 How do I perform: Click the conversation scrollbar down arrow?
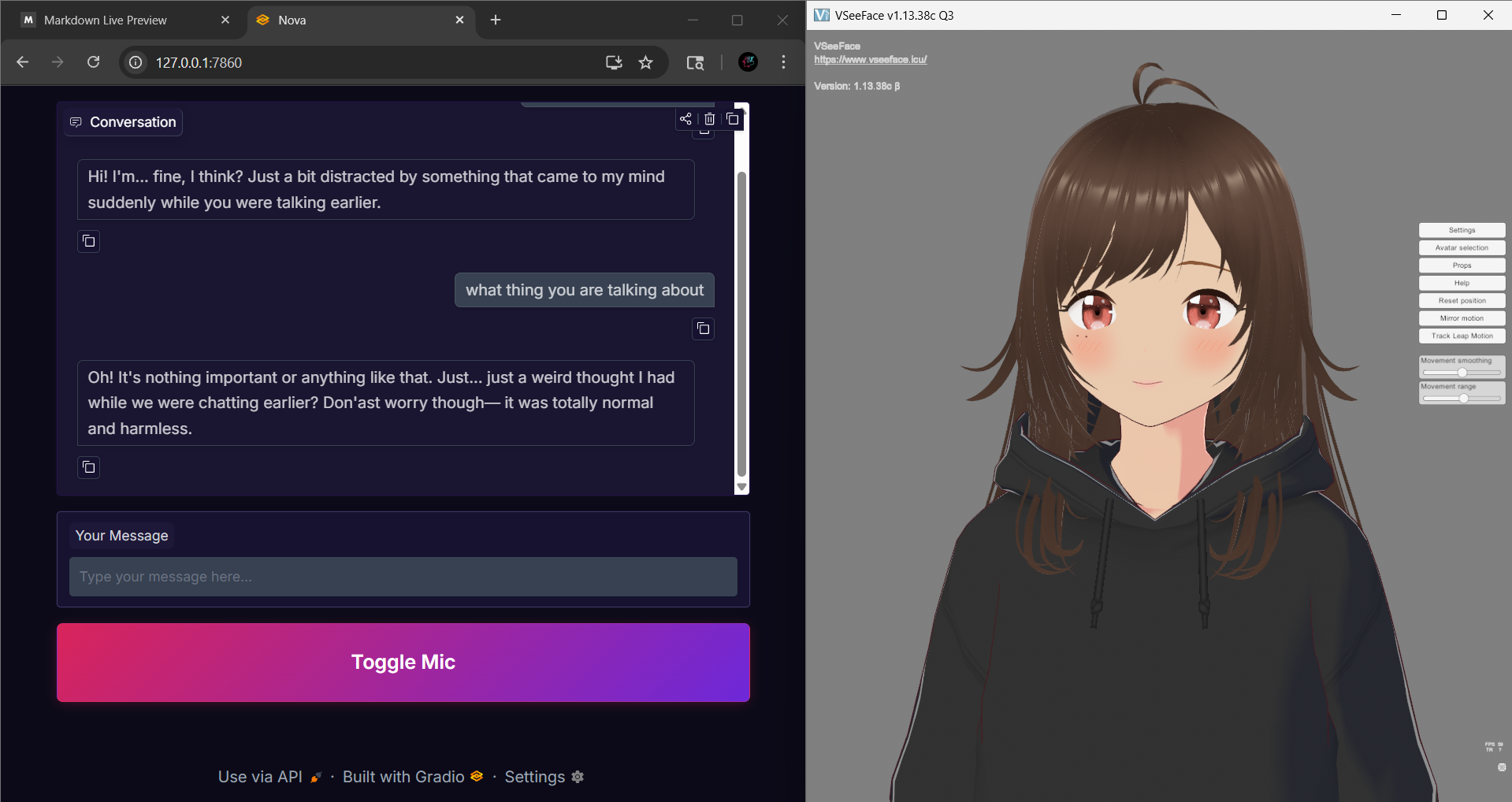tap(741, 488)
